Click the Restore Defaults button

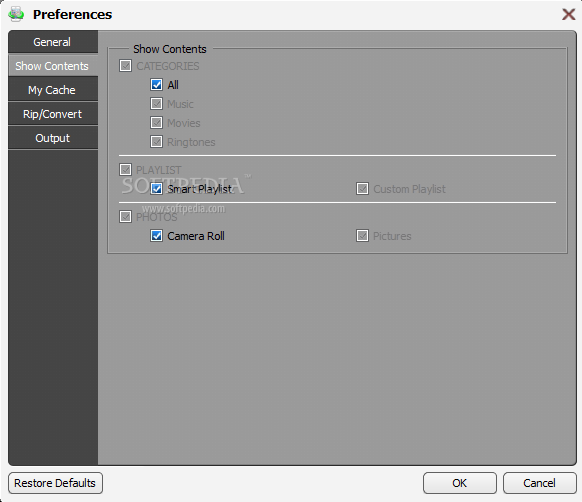(x=55, y=483)
